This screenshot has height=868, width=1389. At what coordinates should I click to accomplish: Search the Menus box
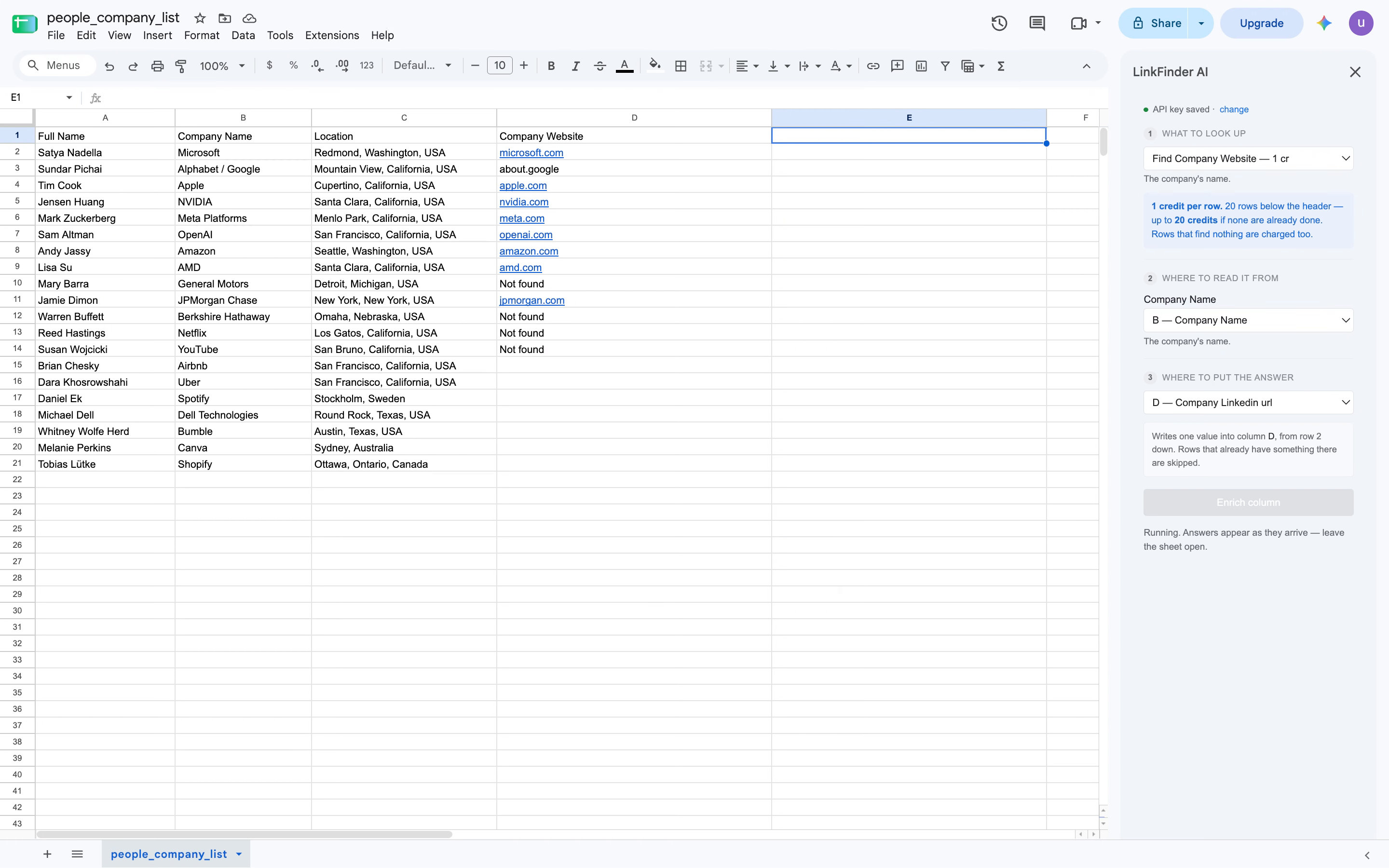[57, 66]
